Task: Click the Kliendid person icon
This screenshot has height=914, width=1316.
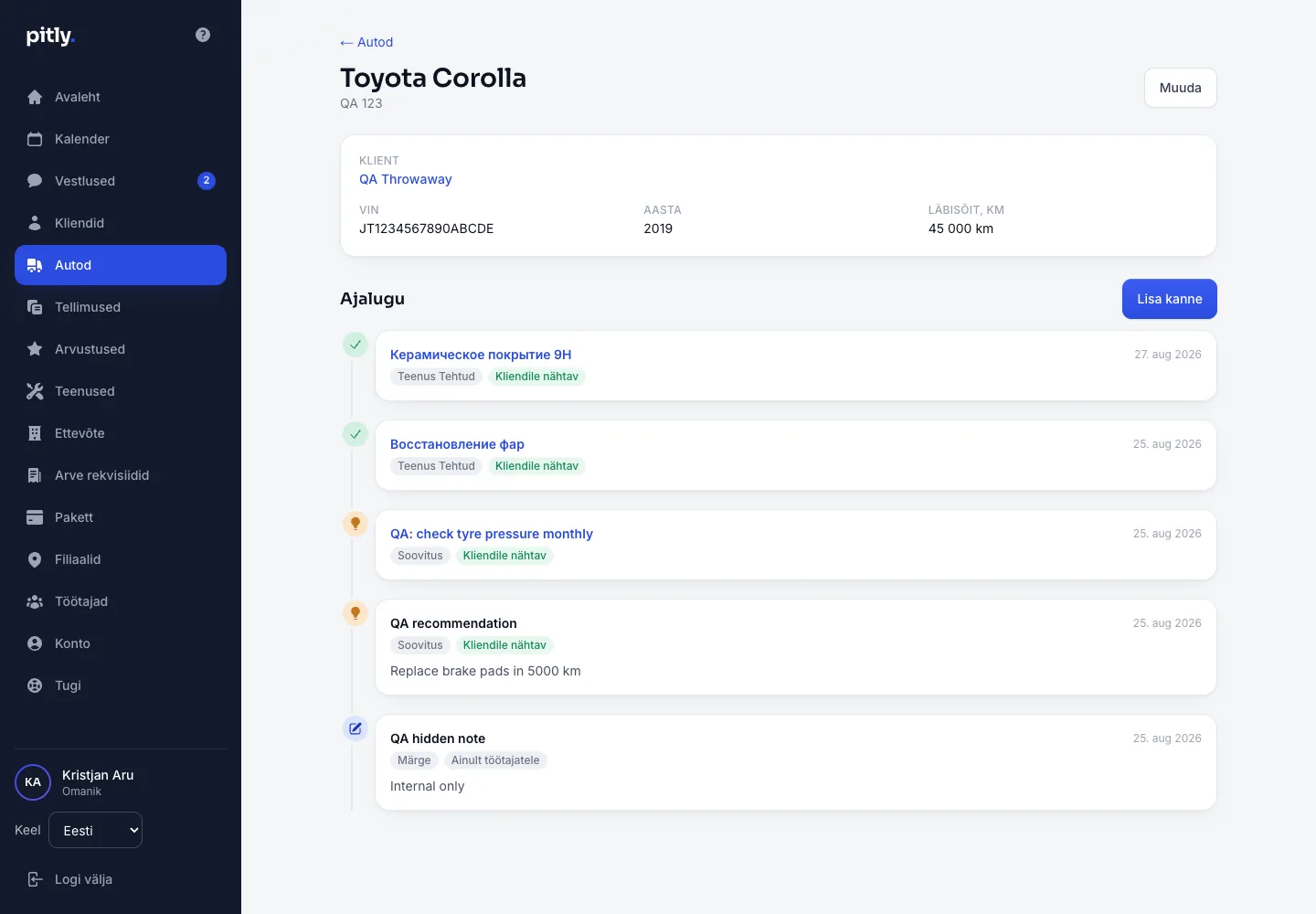Action: pyautogui.click(x=35, y=223)
